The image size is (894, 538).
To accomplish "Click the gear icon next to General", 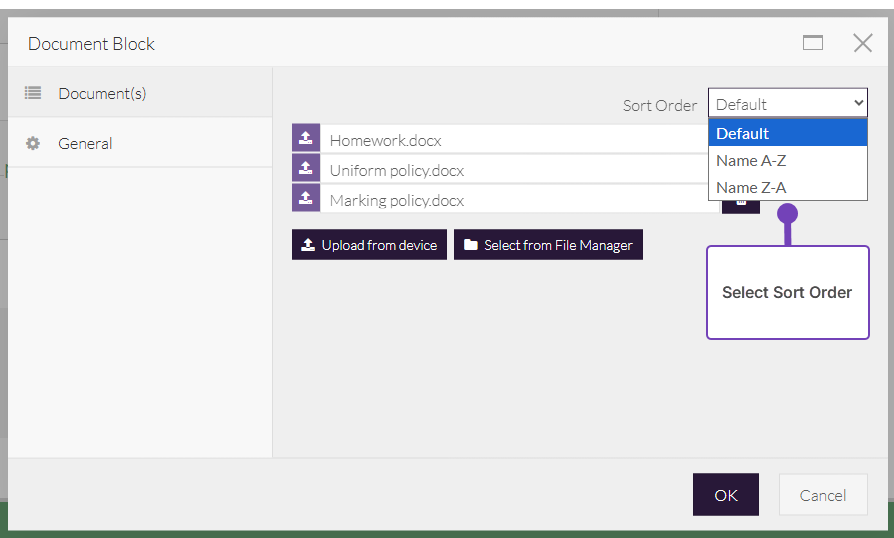I will coord(33,143).
